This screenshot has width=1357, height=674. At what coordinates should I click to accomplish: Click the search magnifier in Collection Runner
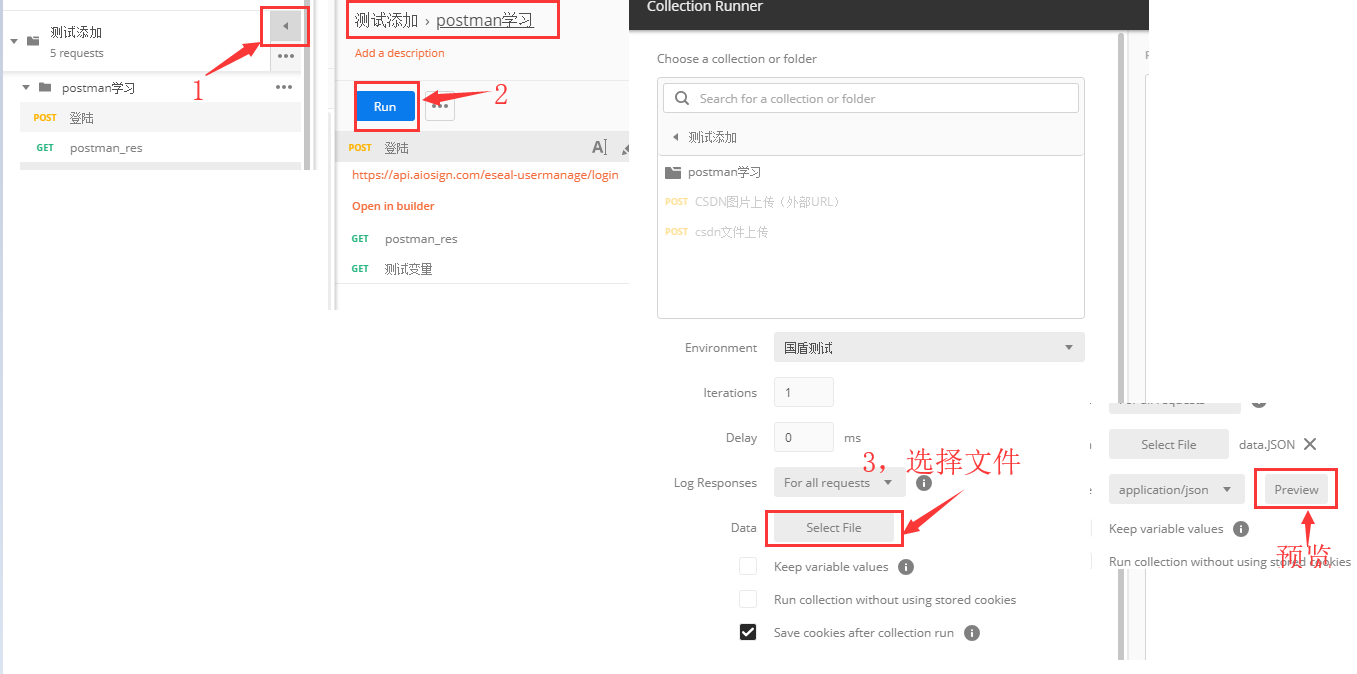(679, 98)
